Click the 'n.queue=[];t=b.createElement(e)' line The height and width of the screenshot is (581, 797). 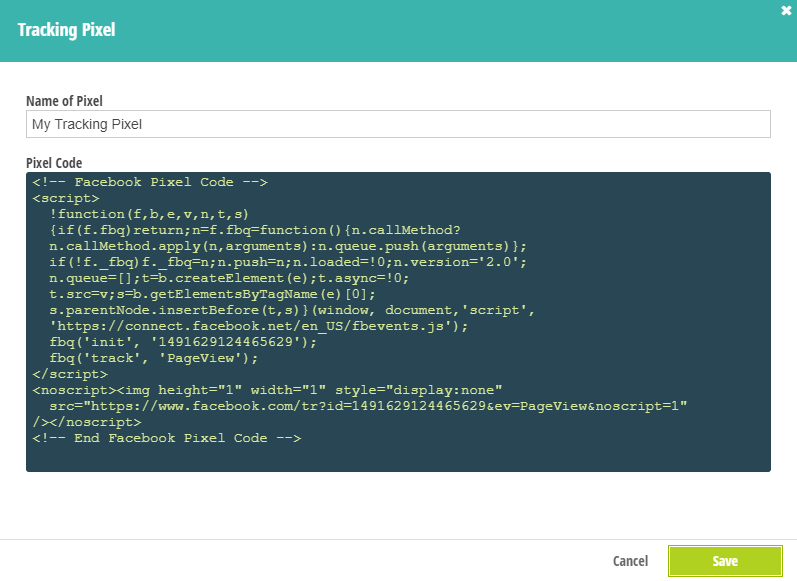pos(229,278)
